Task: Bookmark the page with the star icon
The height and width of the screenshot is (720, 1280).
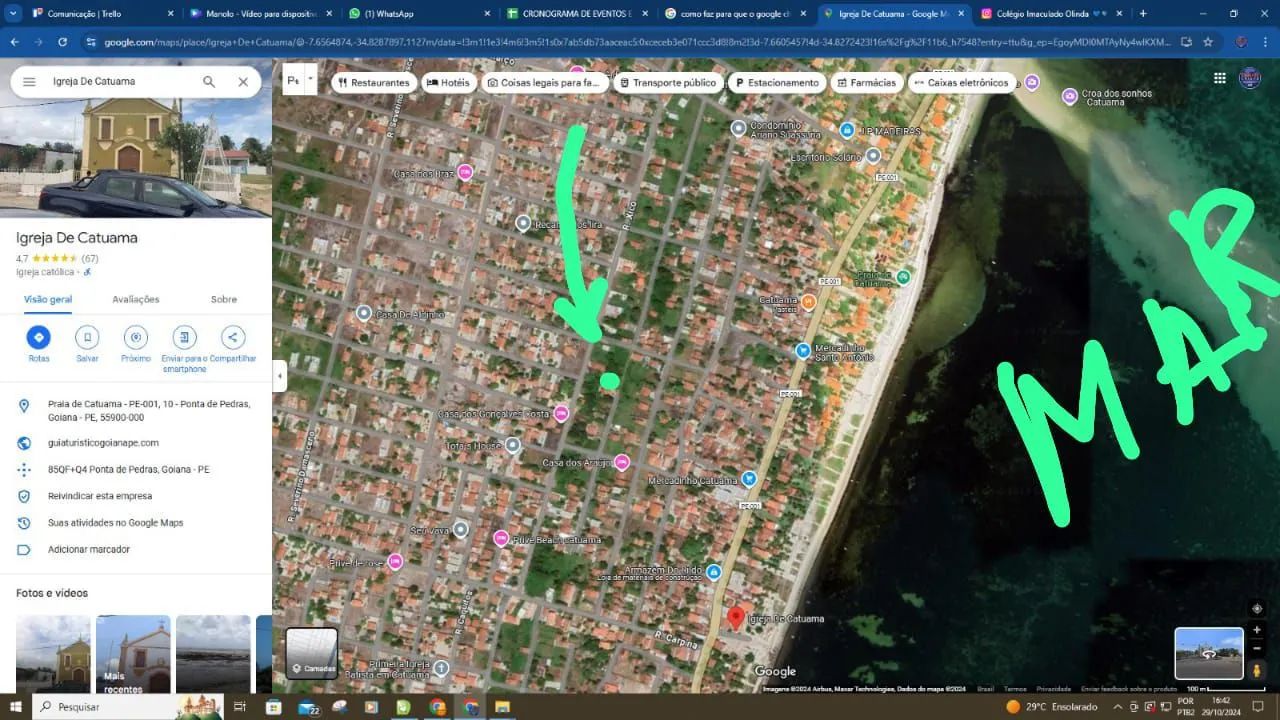Action: pos(1208,42)
